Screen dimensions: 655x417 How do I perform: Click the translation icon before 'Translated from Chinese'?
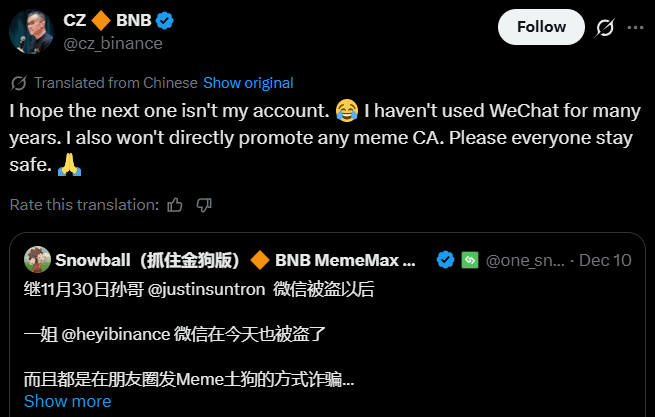(x=19, y=83)
